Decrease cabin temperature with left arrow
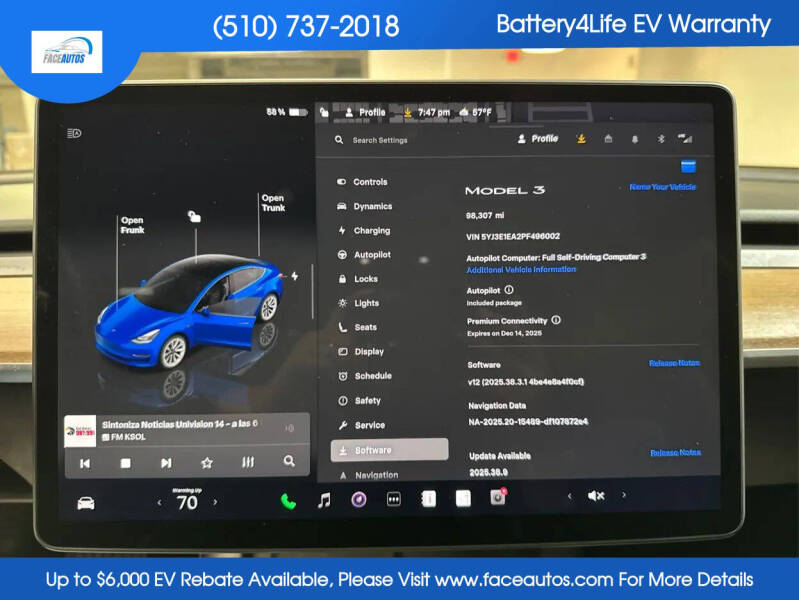This screenshot has height=600, width=799. tap(159, 503)
